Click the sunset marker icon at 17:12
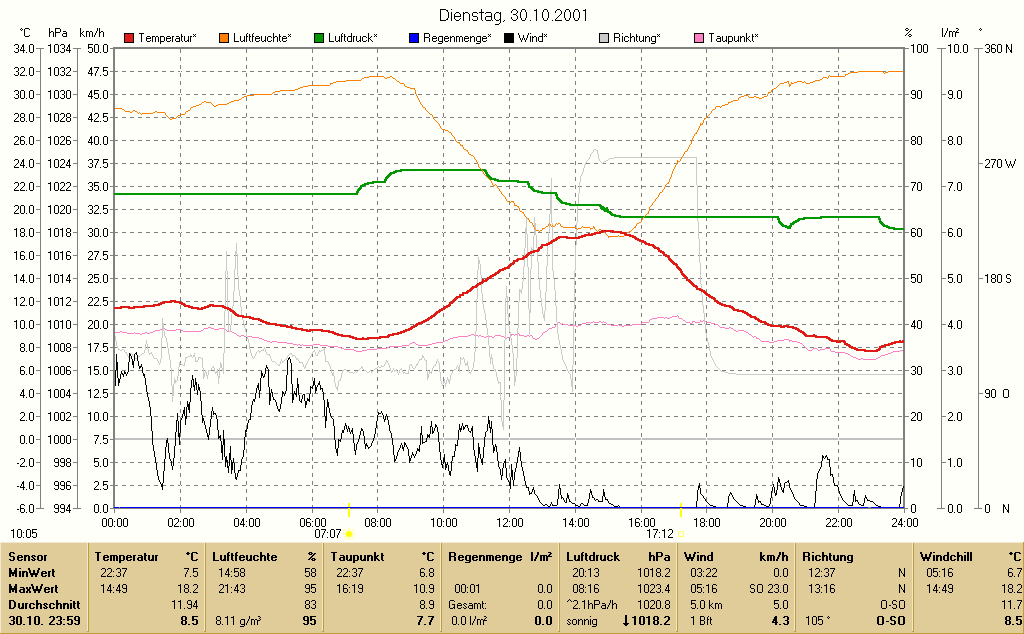Viewport: 1024px width, 634px height. tap(681, 534)
